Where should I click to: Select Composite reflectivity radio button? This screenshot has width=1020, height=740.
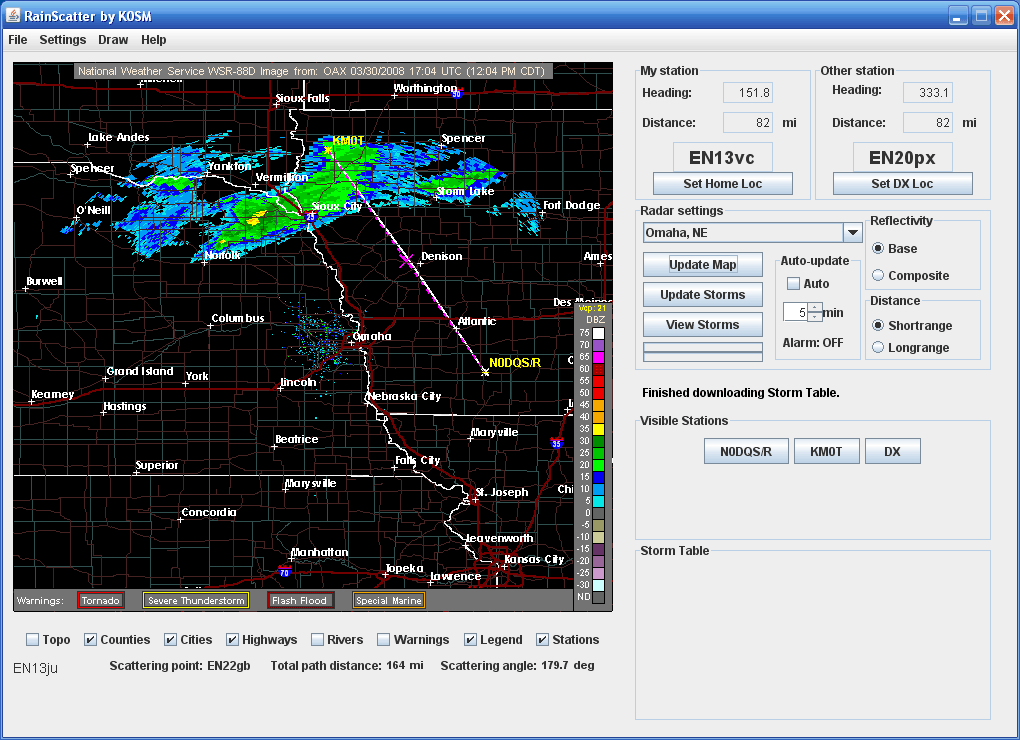click(x=878, y=276)
